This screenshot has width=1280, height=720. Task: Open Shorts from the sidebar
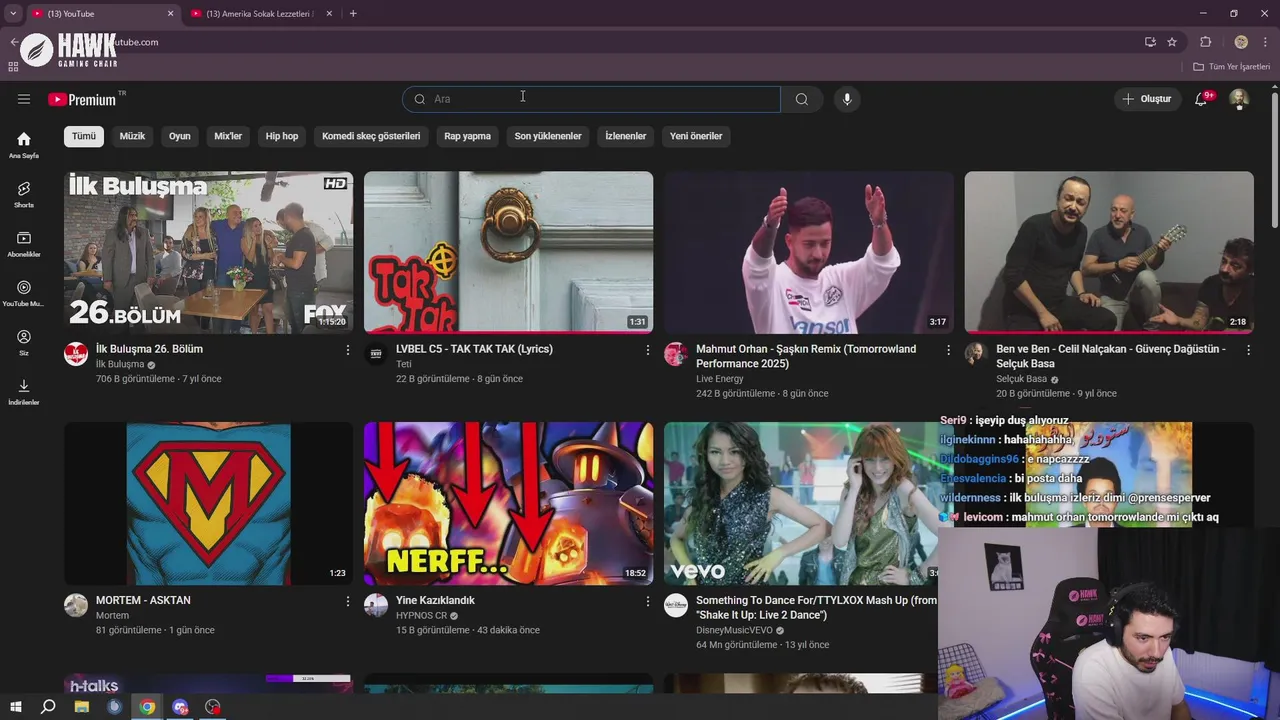pos(24,194)
